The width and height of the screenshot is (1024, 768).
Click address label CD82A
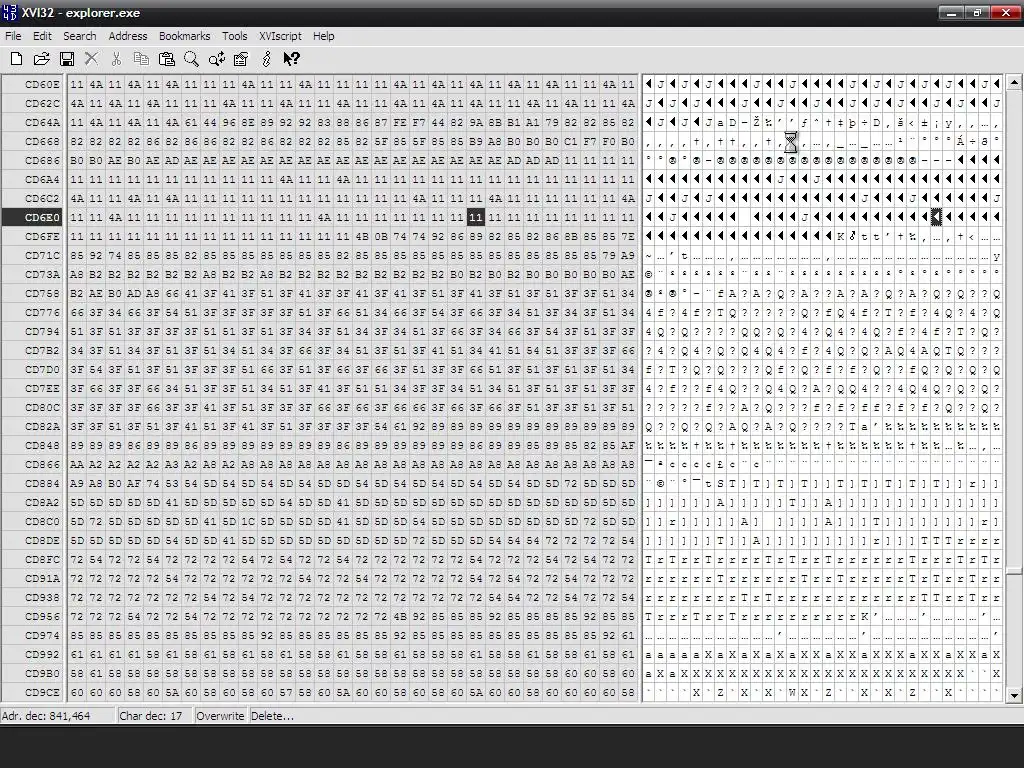(42, 426)
